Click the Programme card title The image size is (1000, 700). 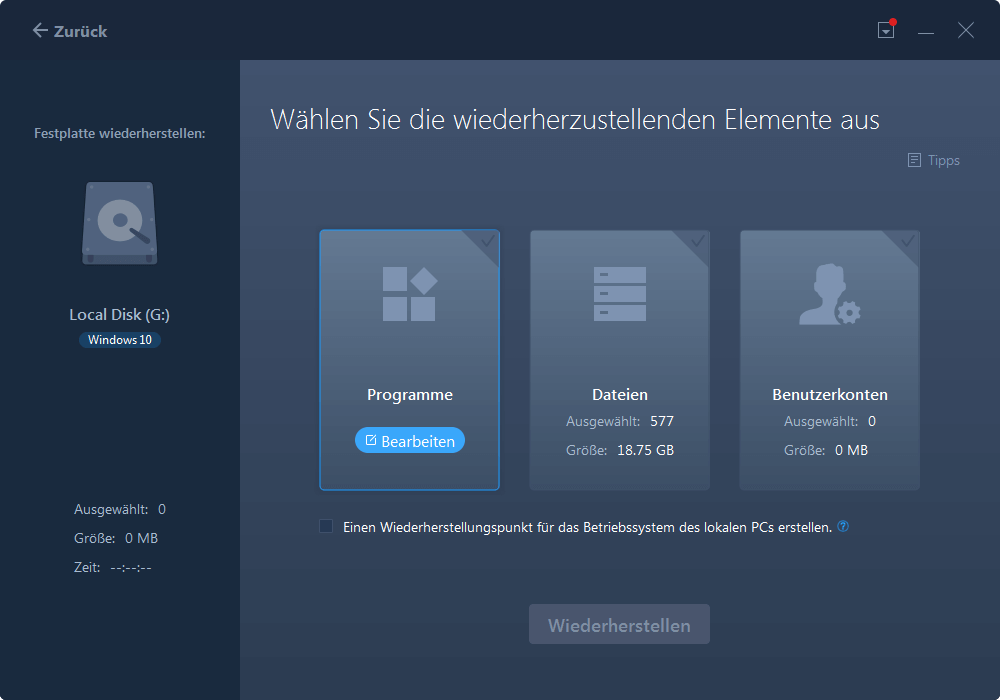409,395
